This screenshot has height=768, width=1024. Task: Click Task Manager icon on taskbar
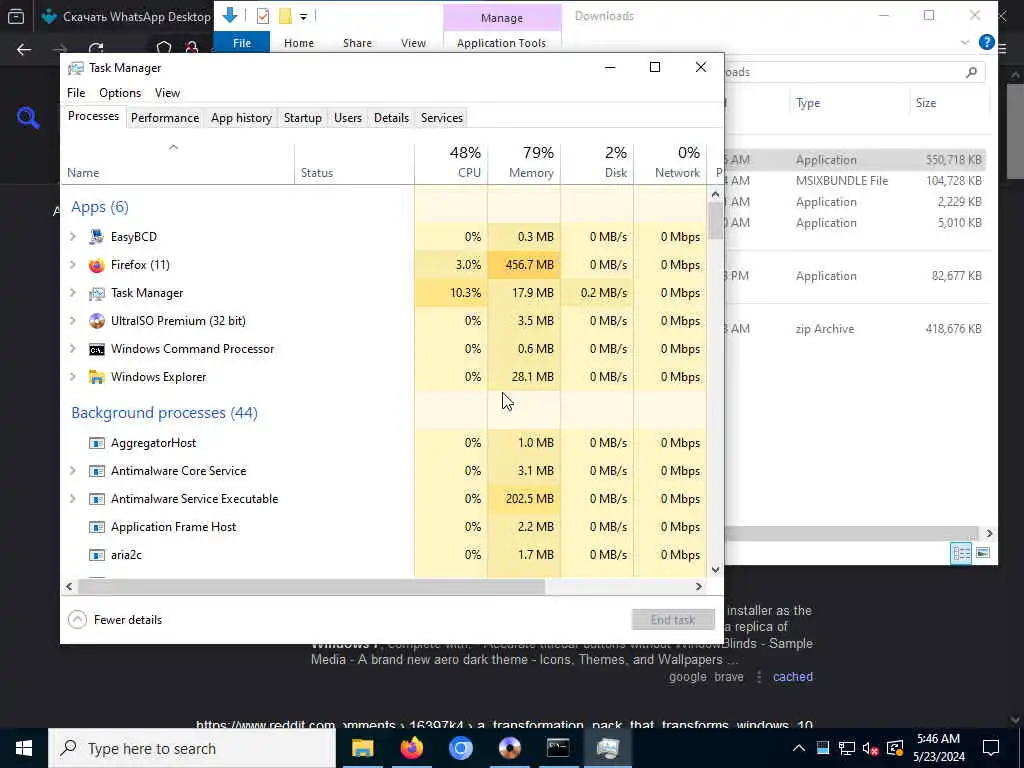tap(607, 748)
